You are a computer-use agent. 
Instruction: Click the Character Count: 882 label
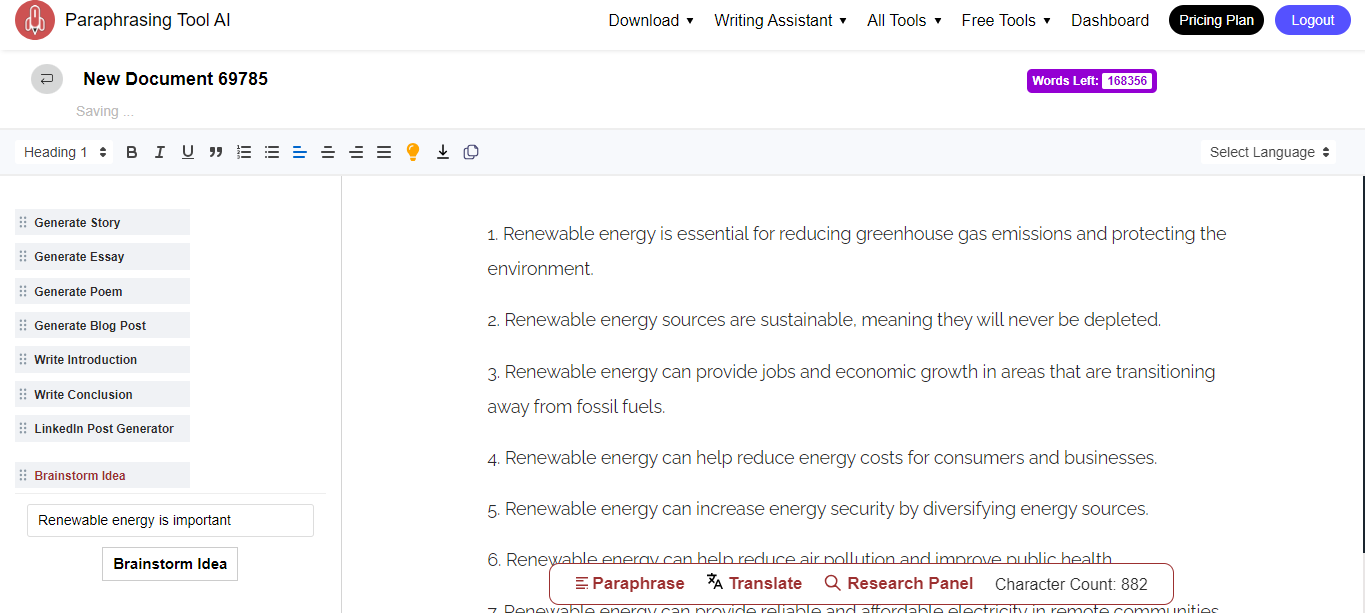(x=1071, y=584)
